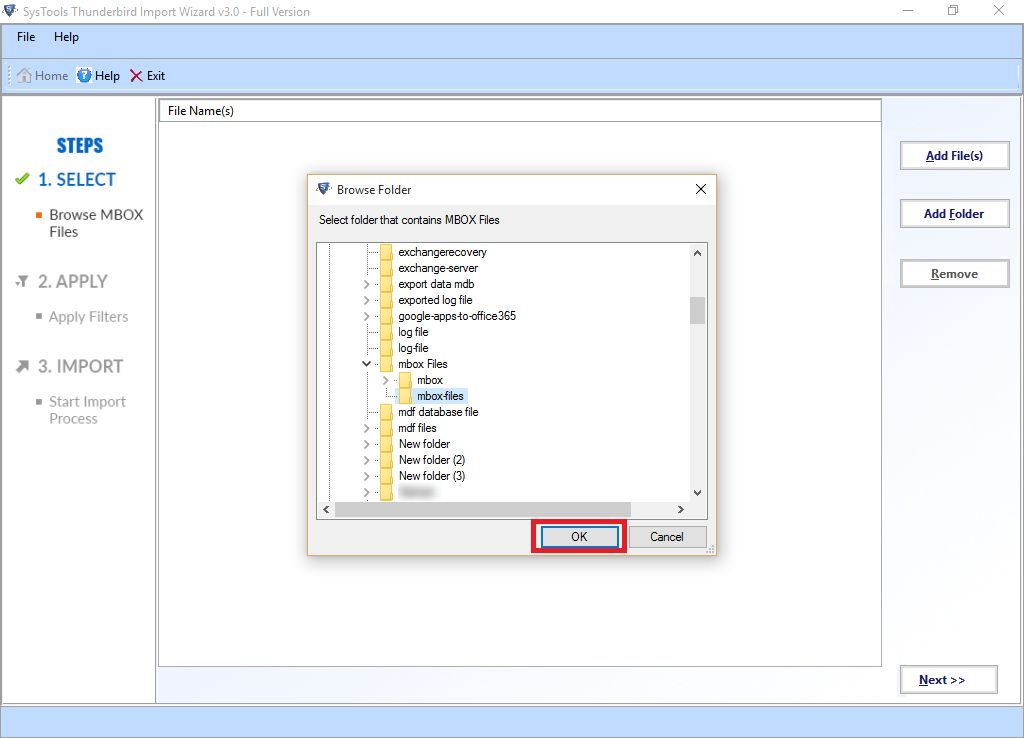Open the Help menu in menu bar

(x=66, y=37)
